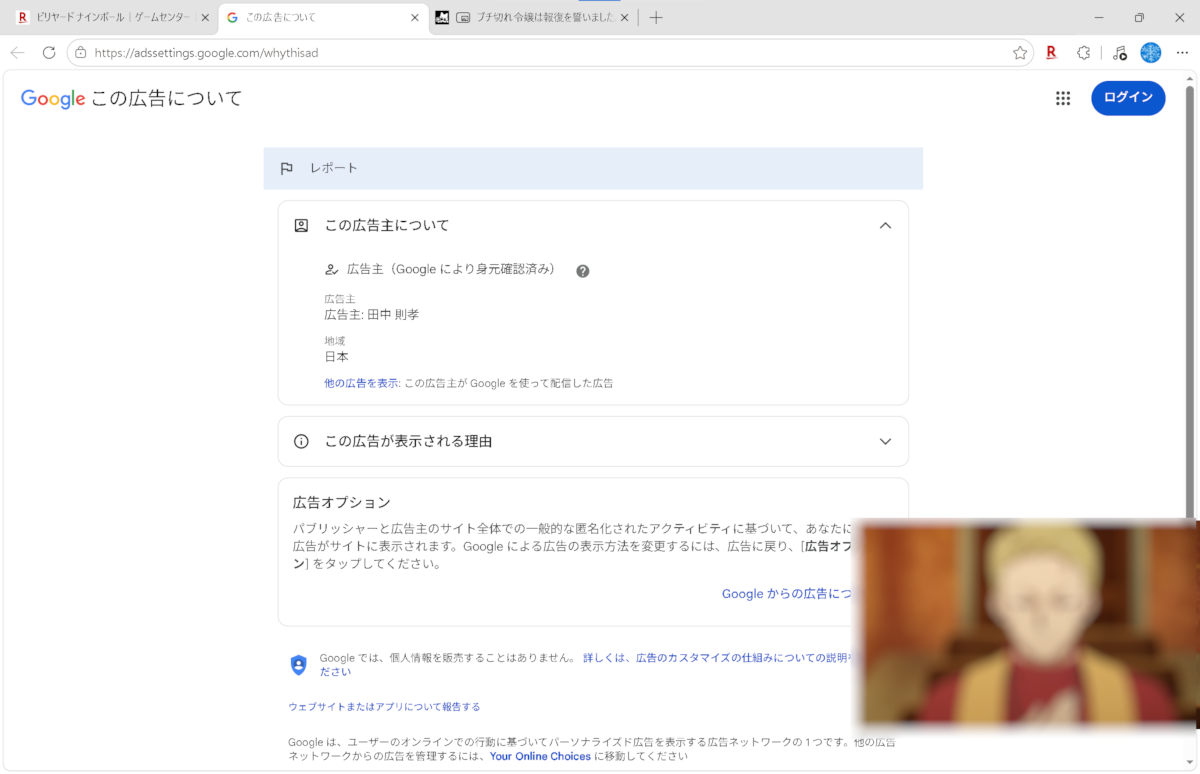Viewport: 1200px width, 774px height.
Task: Click the 日本 region value
Action: 336,357
